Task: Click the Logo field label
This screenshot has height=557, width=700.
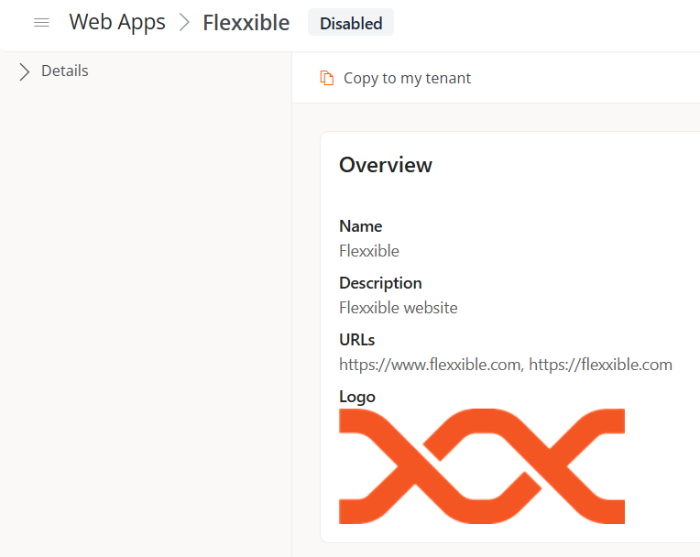Action: pos(357,397)
